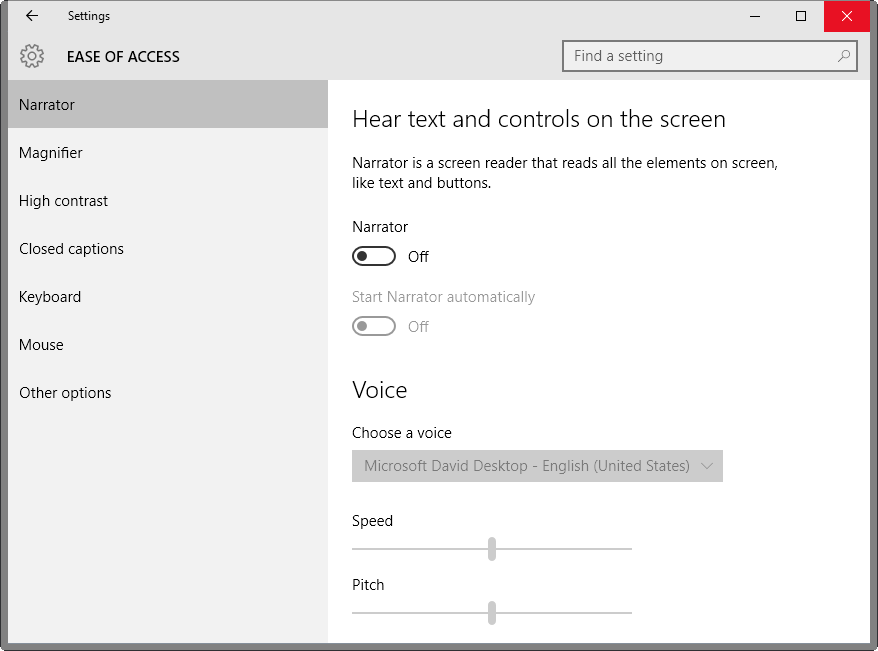Open the Keyboard section
The image size is (878, 651).
[167, 297]
